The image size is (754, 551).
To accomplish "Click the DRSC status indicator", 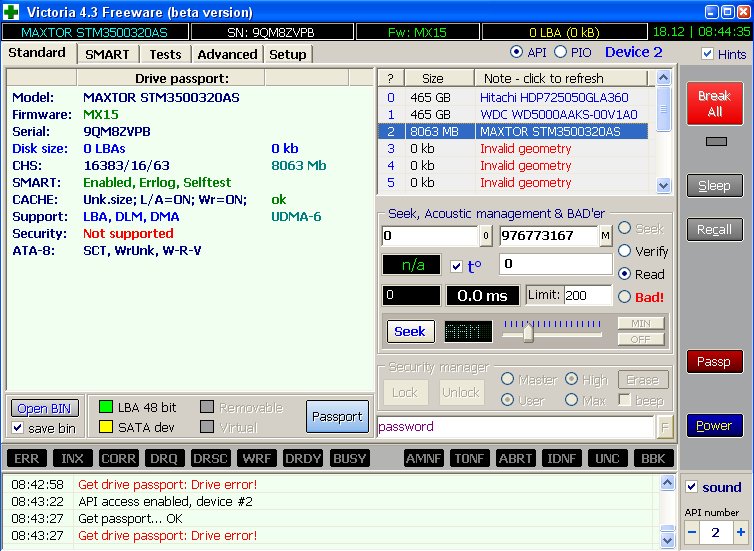I will pos(211,459).
